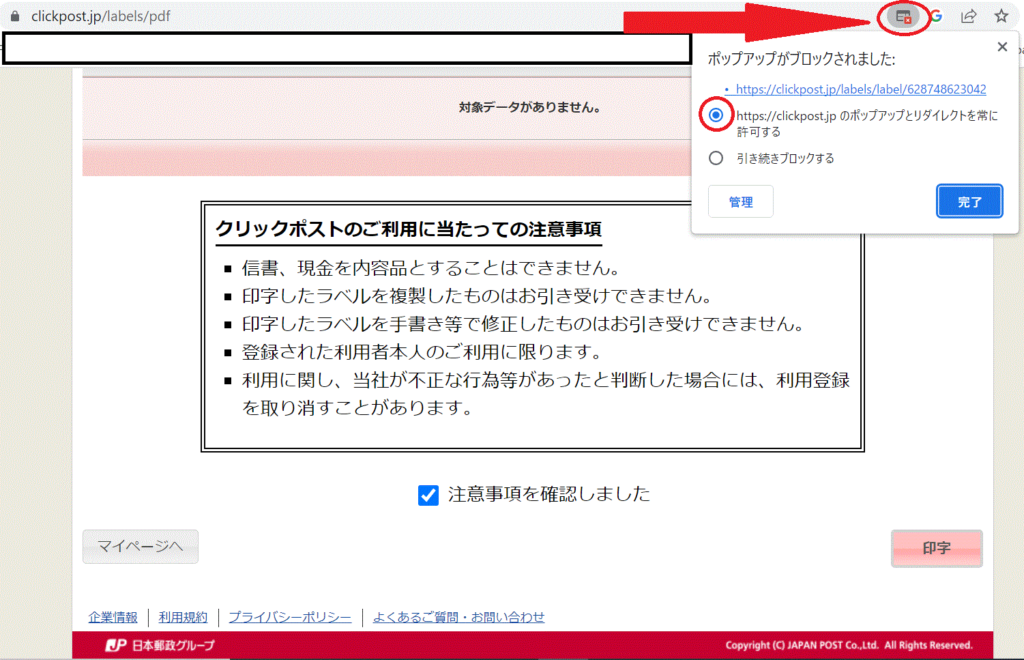
Task: Click 対象データがありません。 message text
Action: [x=530, y=108]
